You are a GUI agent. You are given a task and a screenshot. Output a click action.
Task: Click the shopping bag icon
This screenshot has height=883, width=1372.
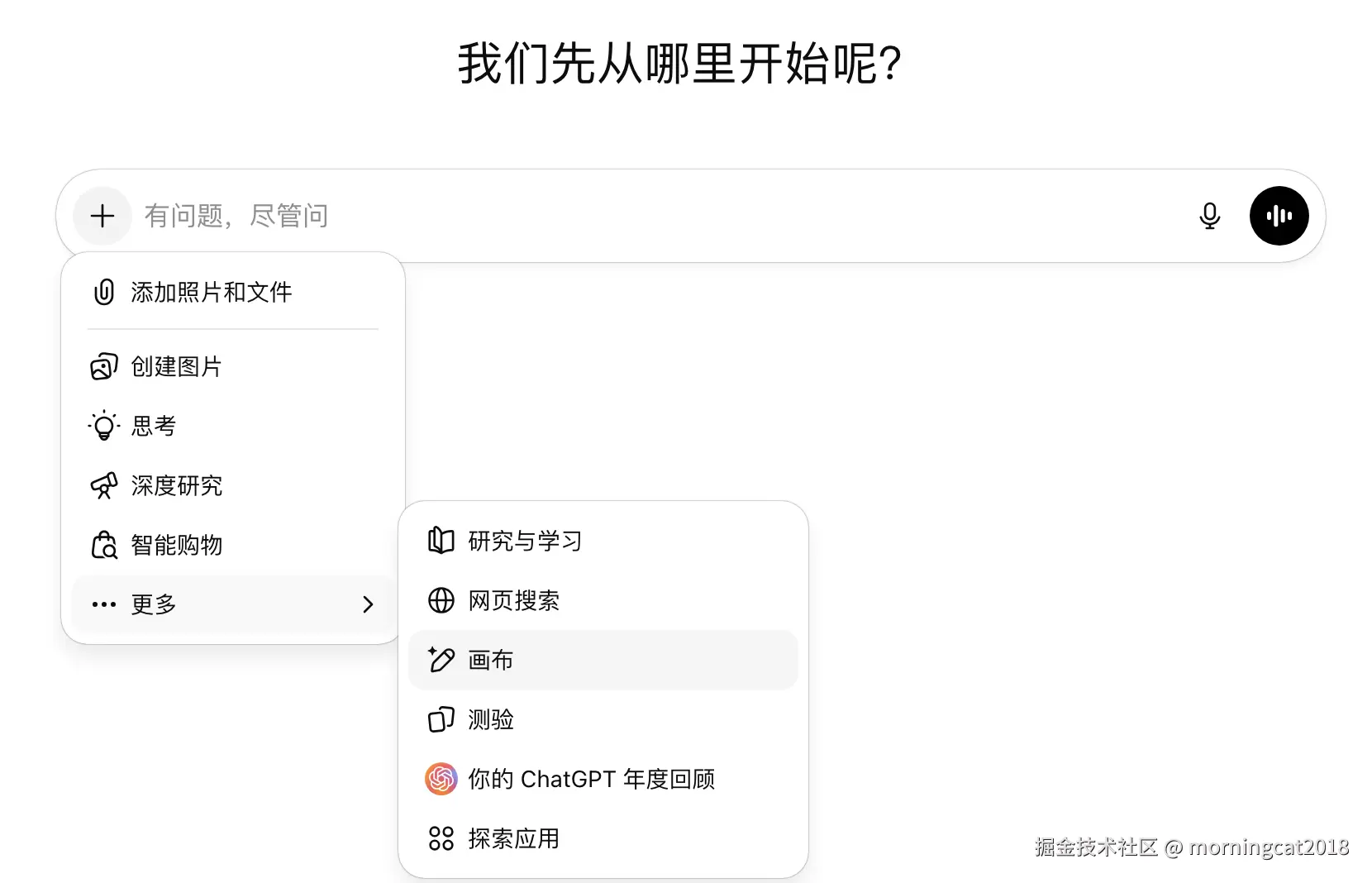104,545
